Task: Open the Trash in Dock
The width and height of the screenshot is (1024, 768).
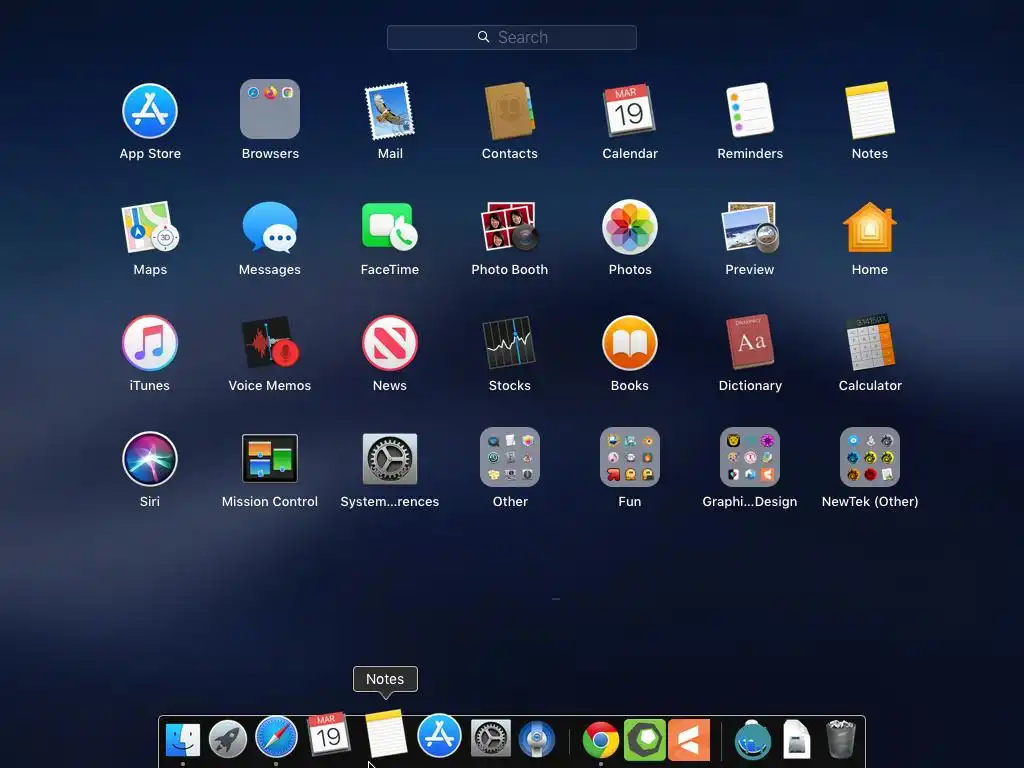Action: click(840, 739)
